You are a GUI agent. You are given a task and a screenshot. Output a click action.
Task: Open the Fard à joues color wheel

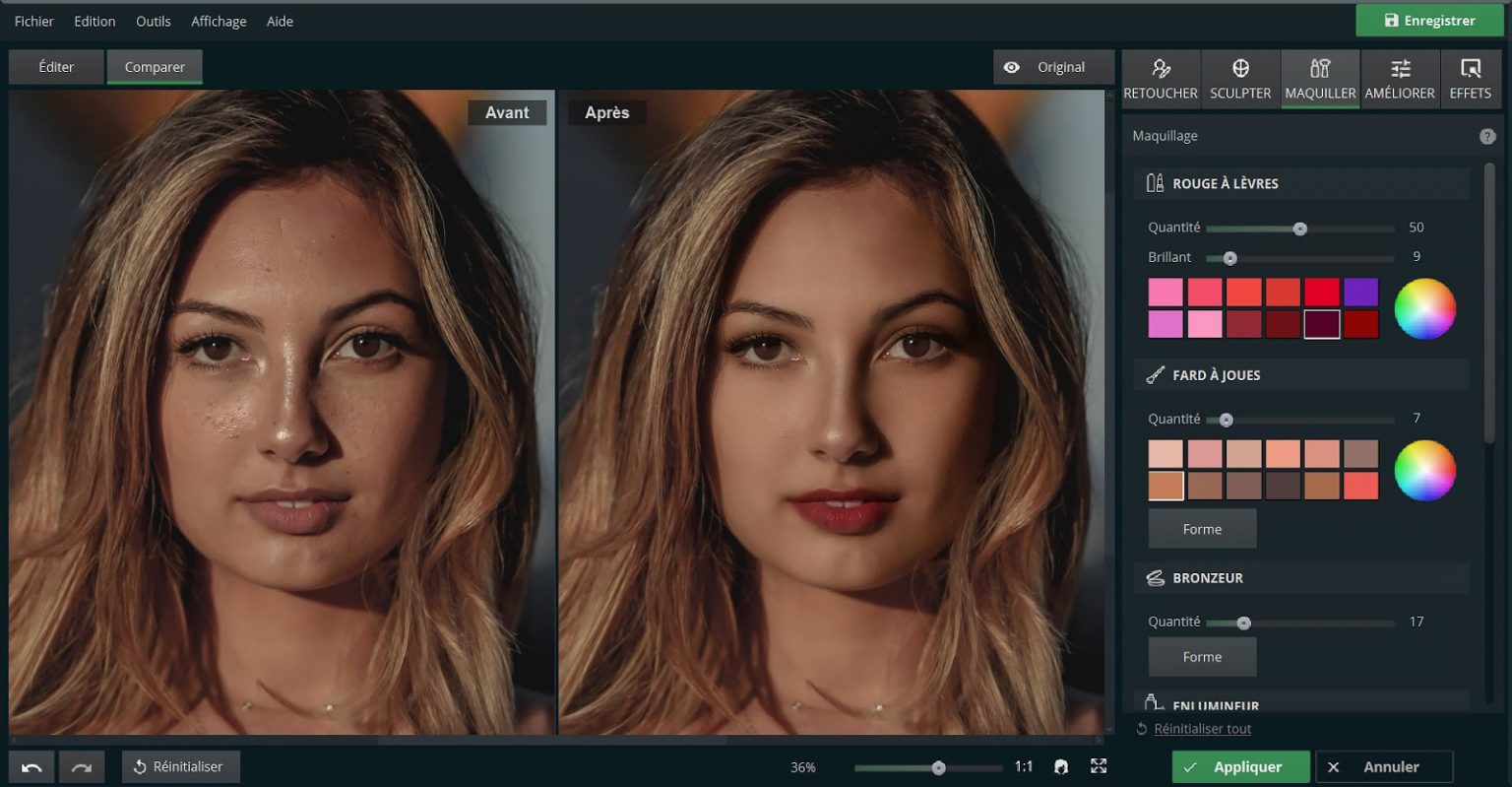1425,470
